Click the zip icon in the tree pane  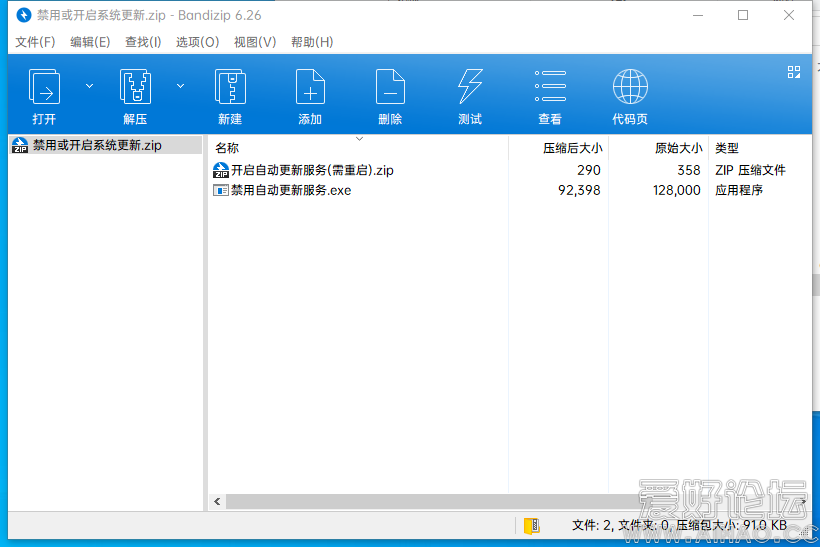click(x=20, y=145)
